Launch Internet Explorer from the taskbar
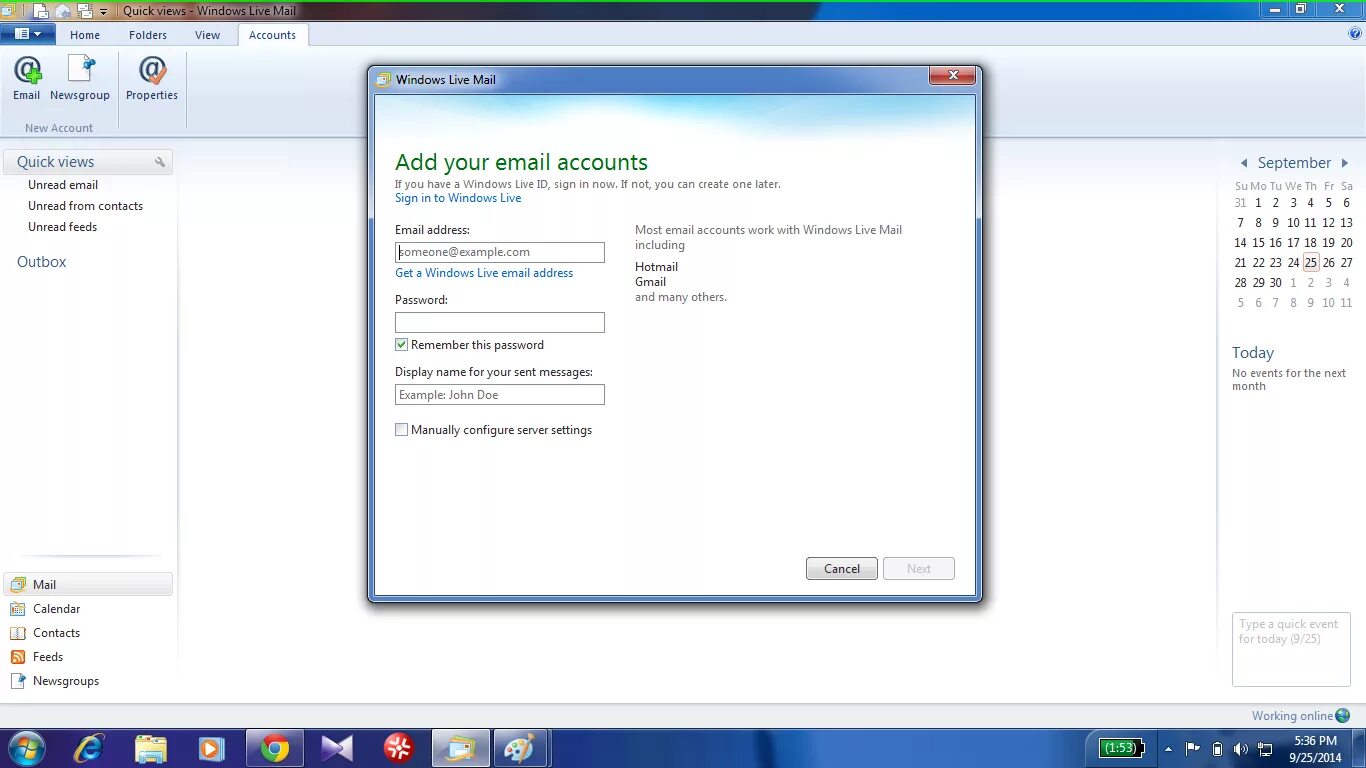1366x768 pixels. coord(89,748)
